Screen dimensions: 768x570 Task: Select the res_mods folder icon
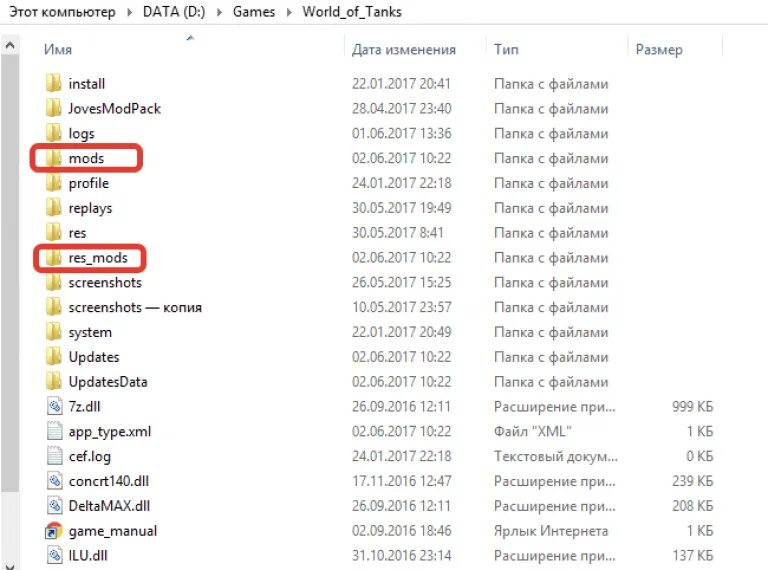(x=53, y=258)
